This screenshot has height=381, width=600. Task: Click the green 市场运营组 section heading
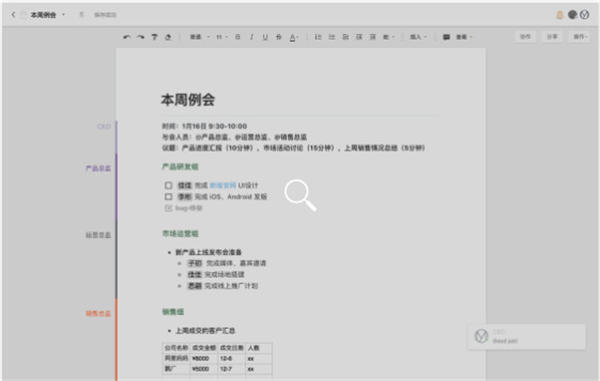click(x=180, y=233)
